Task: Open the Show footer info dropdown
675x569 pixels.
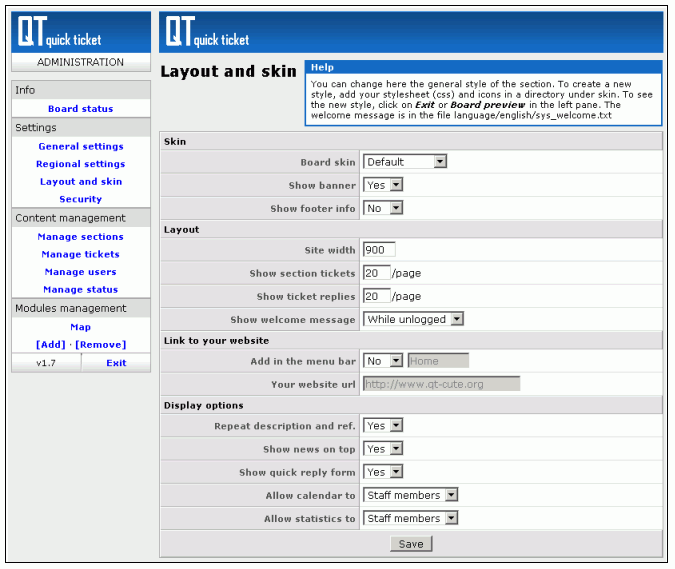Action: 383,208
